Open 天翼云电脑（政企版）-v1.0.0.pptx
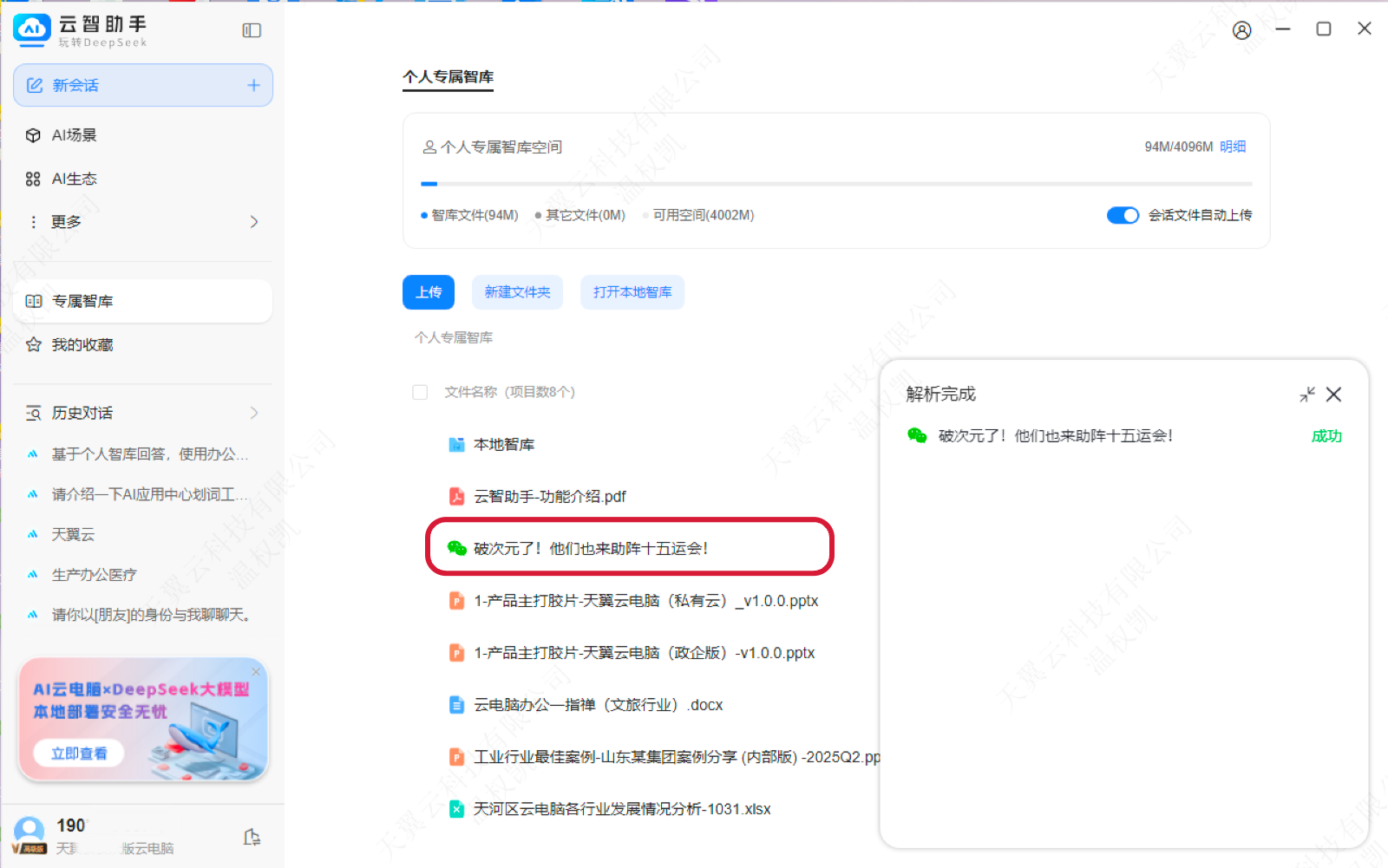 (645, 653)
